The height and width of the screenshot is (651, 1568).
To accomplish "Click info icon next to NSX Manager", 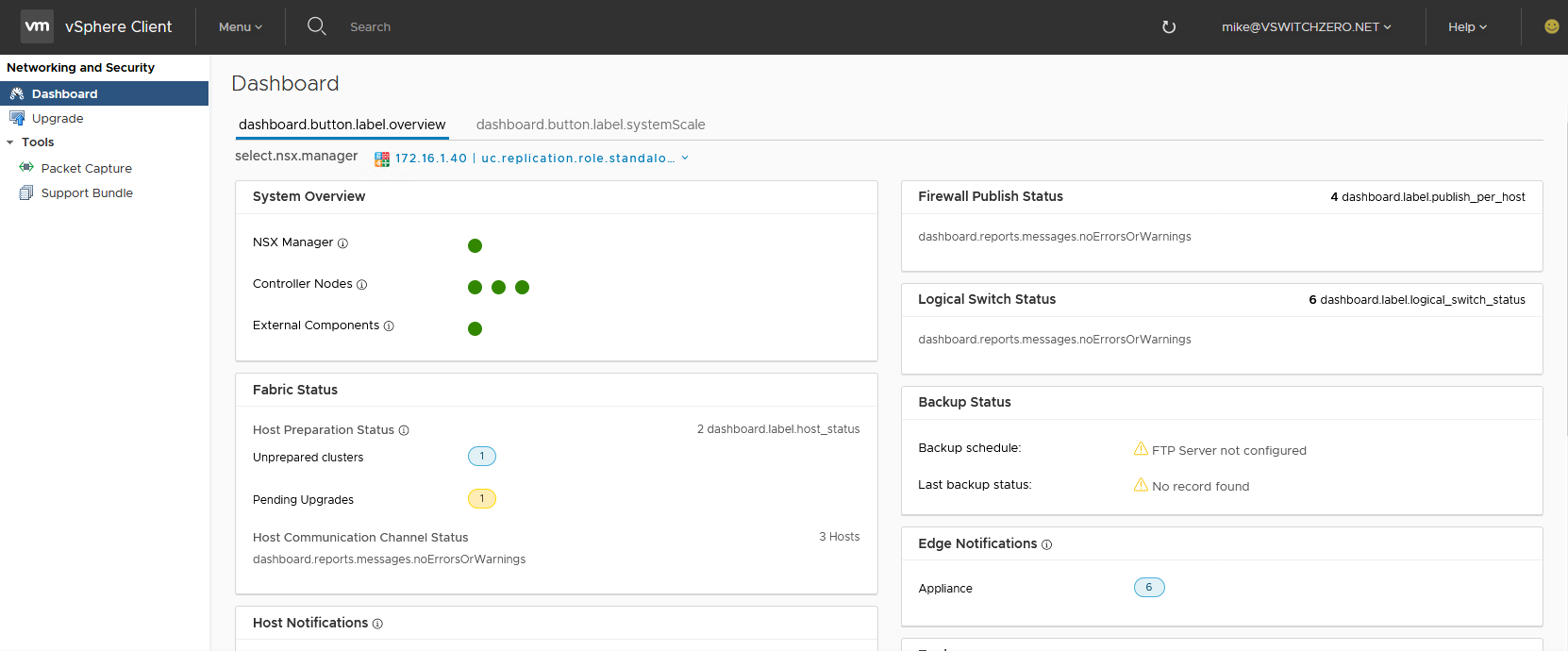I will pos(342,243).
